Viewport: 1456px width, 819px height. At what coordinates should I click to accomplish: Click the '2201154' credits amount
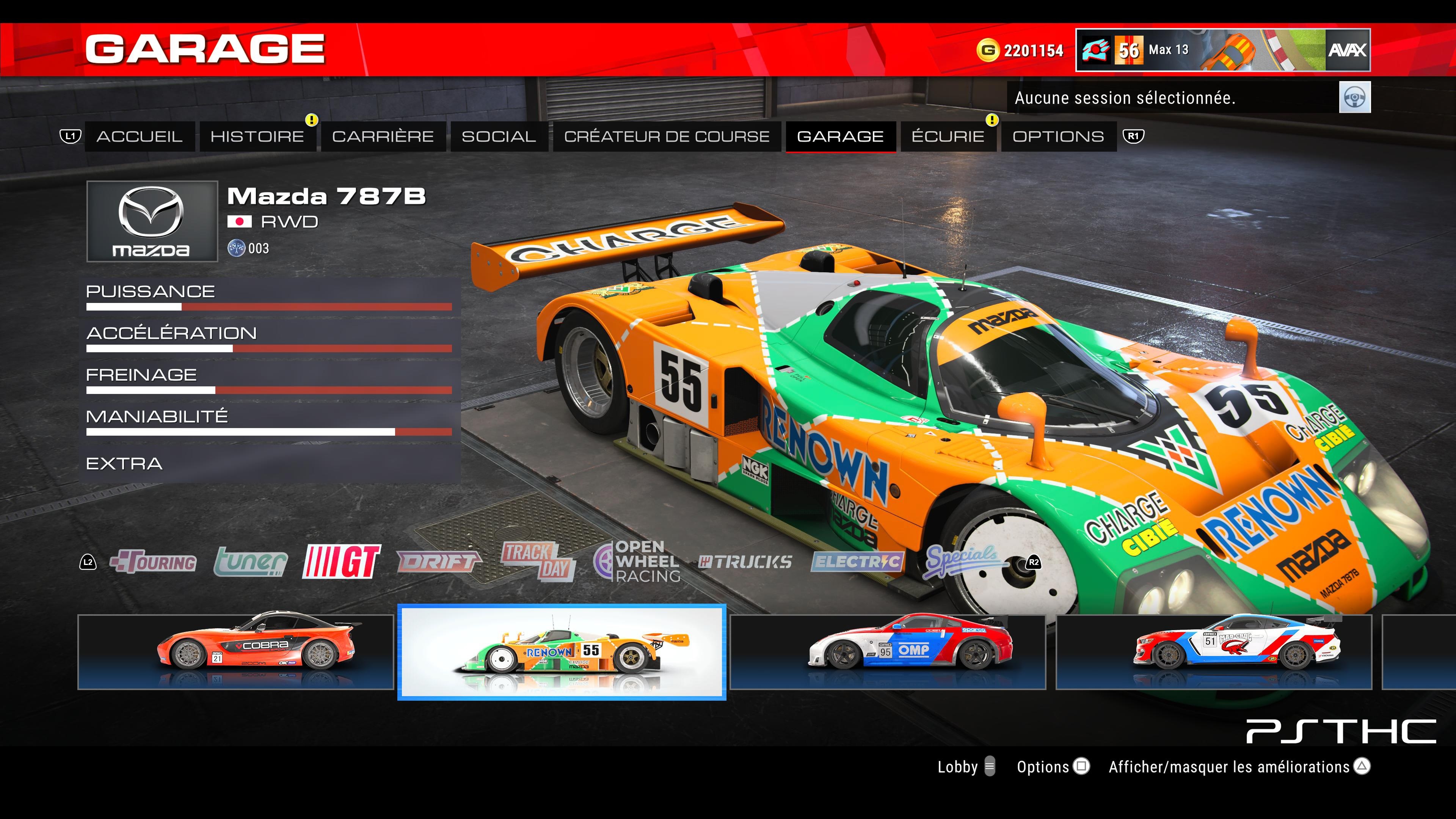tap(1033, 51)
